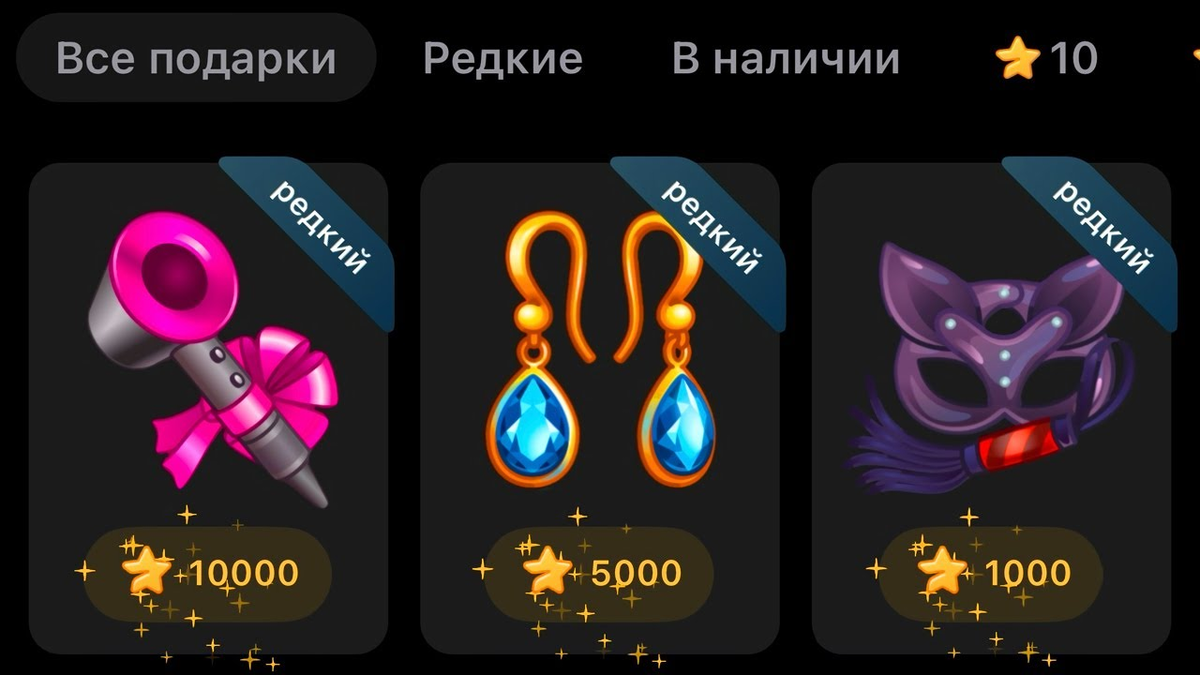Open the В наличии tab
The height and width of the screenshot is (675, 1200).
[786, 58]
